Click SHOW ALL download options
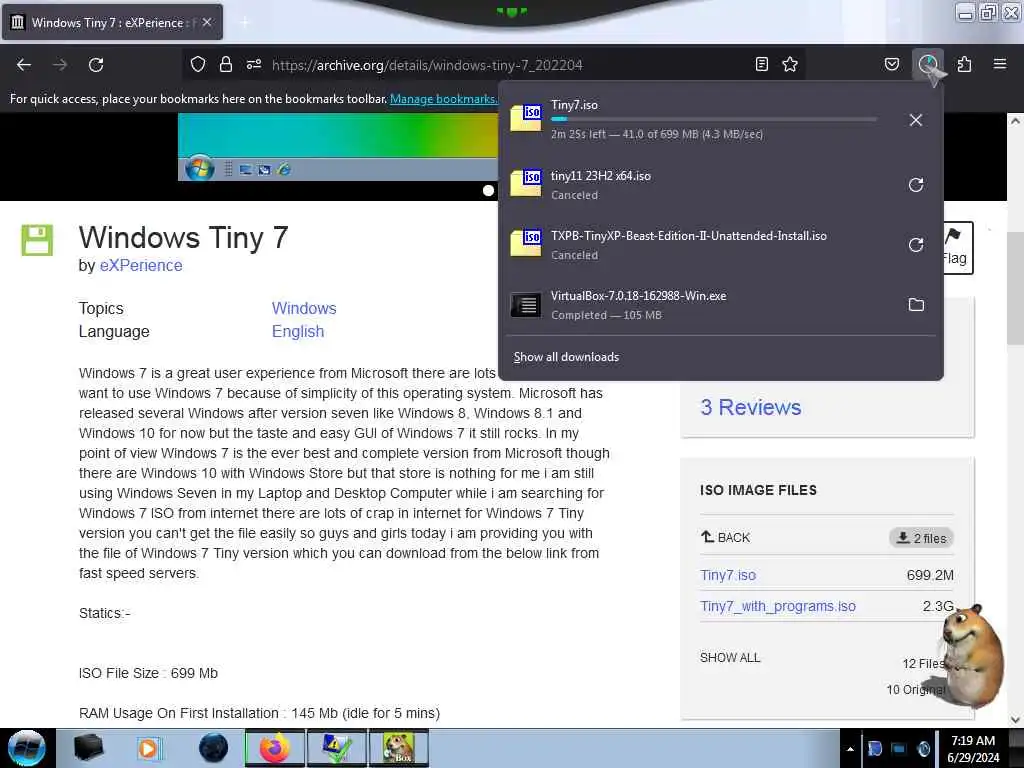Image resolution: width=1024 pixels, height=768 pixels. coord(729,658)
